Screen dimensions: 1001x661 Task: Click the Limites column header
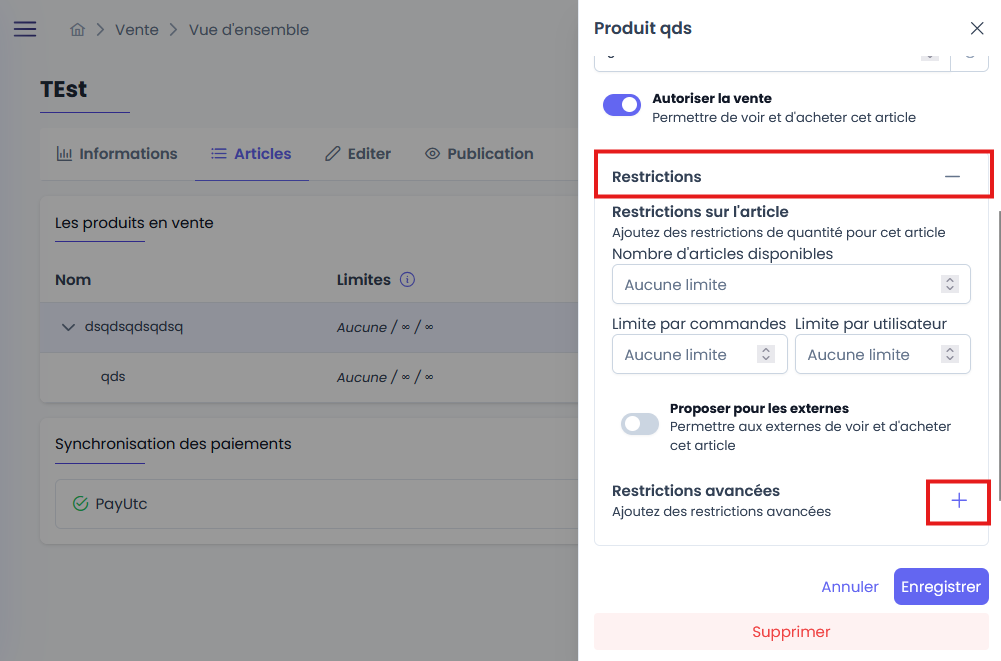point(363,280)
